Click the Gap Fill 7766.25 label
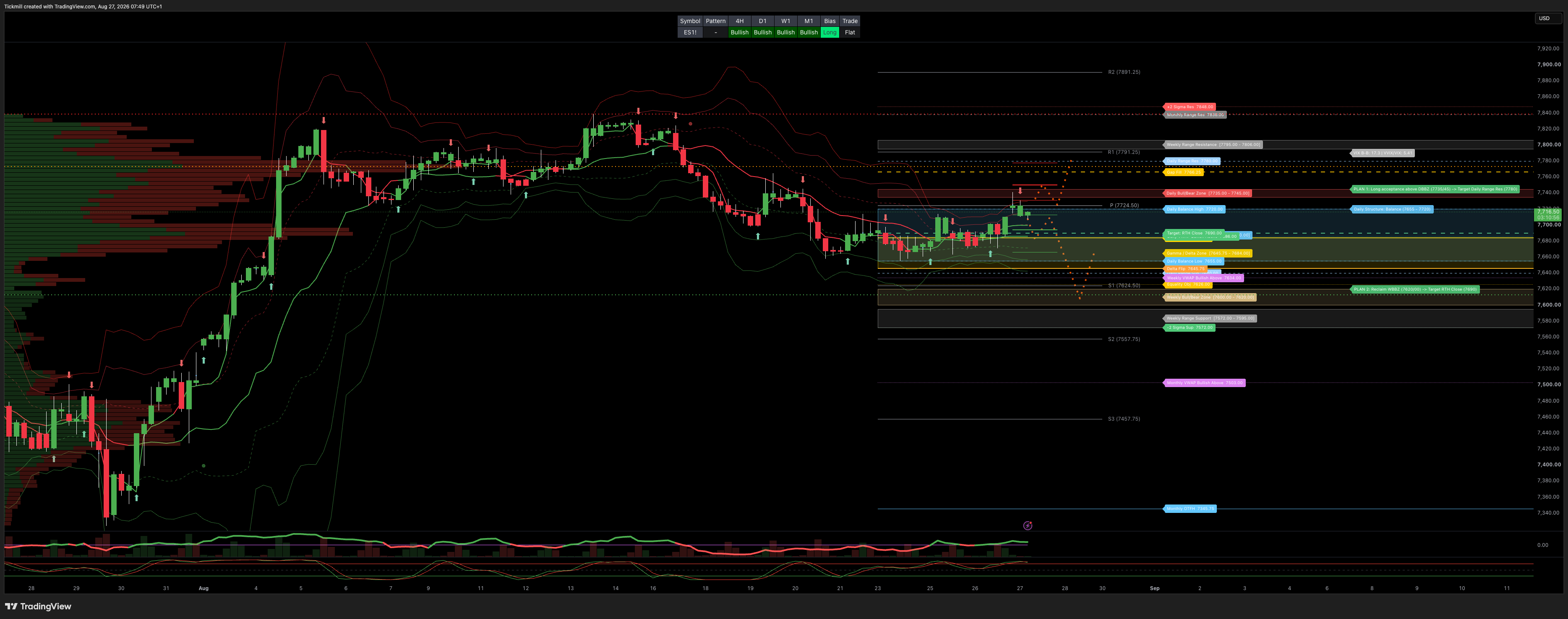 1183,172
